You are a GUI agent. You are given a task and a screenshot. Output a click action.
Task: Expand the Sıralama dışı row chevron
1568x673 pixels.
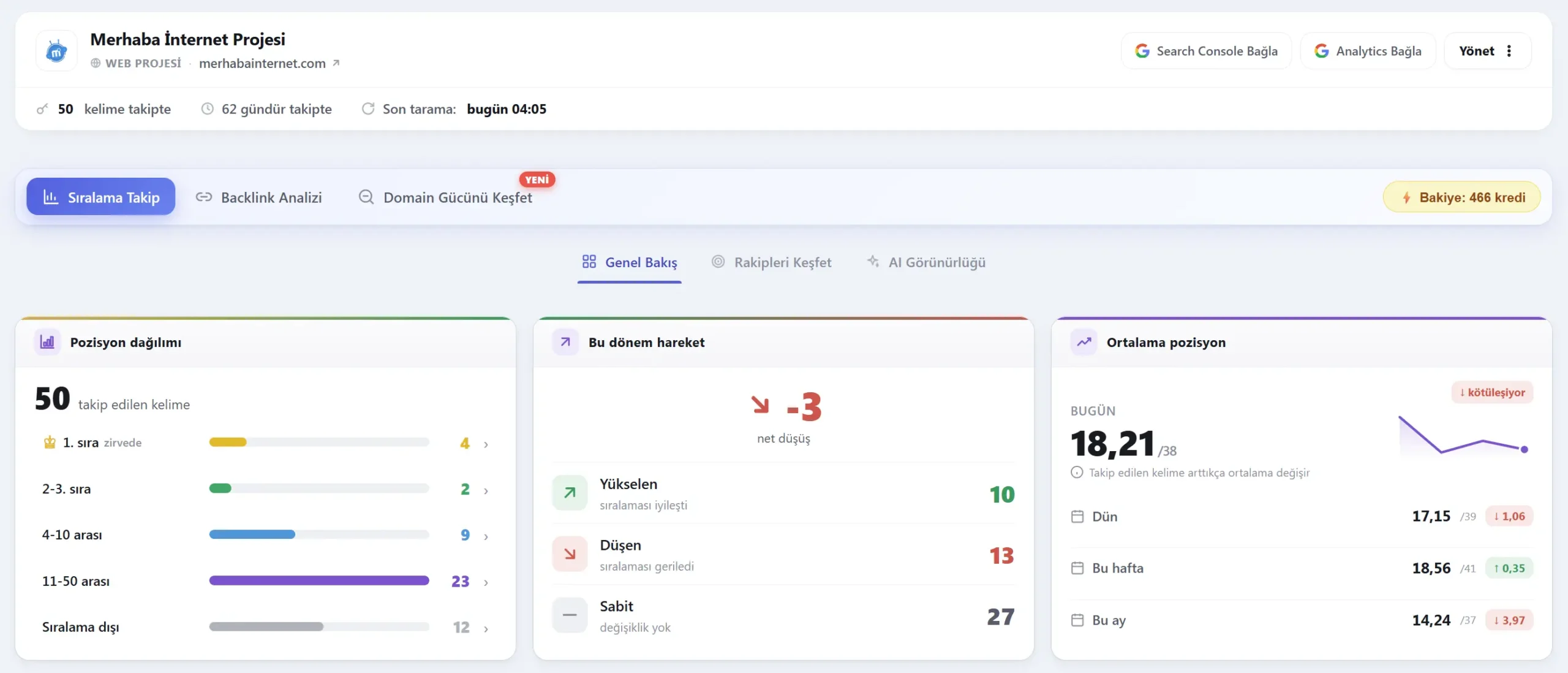[x=486, y=628]
